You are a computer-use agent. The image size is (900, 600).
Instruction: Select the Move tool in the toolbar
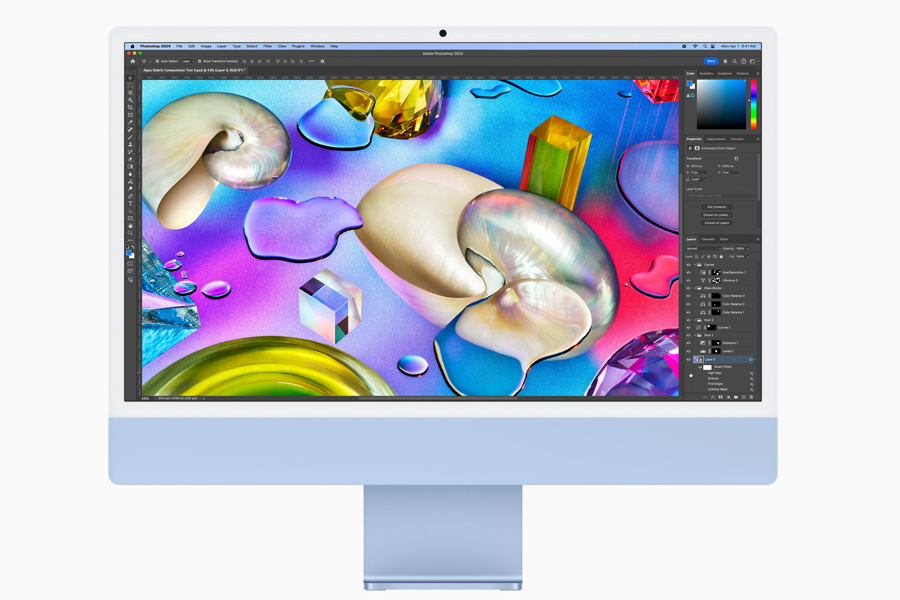pyautogui.click(x=130, y=78)
